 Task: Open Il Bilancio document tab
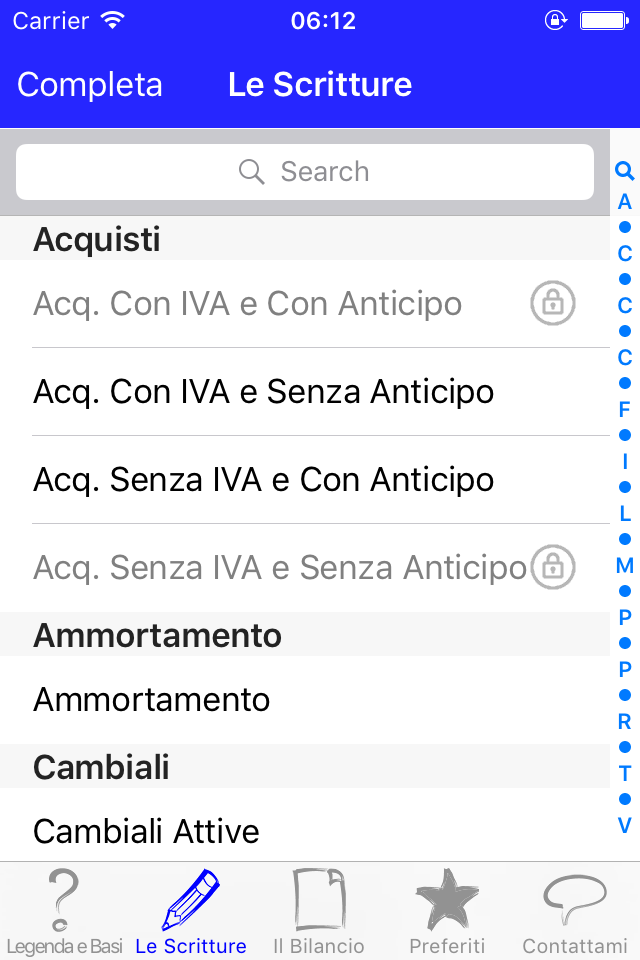click(x=319, y=912)
